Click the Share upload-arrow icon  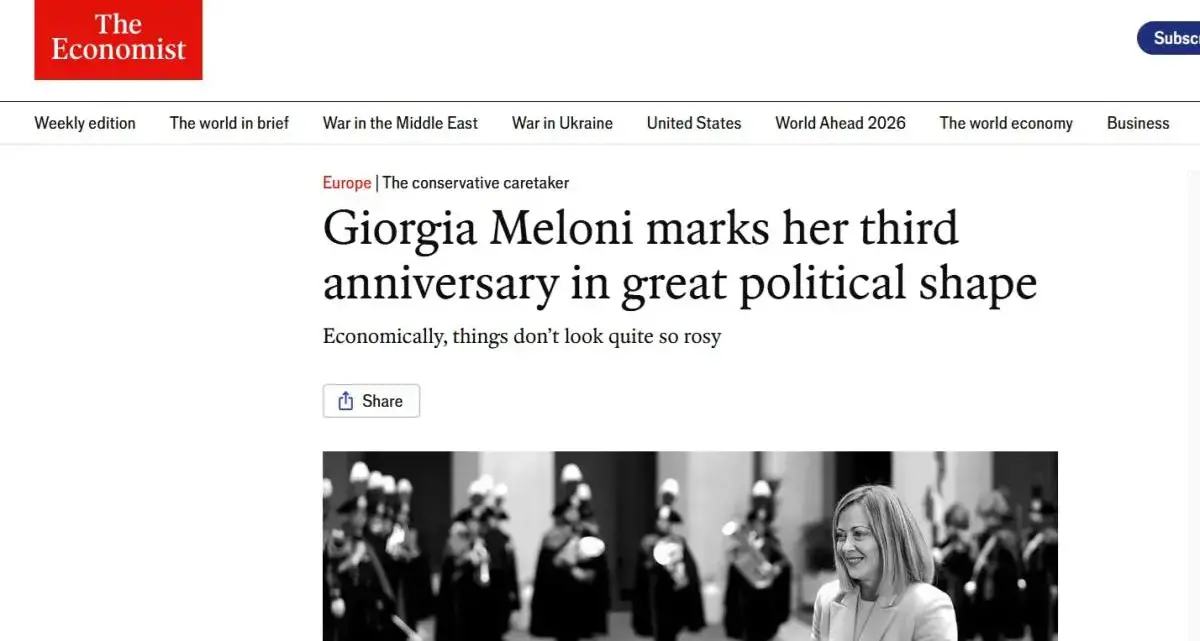(348, 400)
